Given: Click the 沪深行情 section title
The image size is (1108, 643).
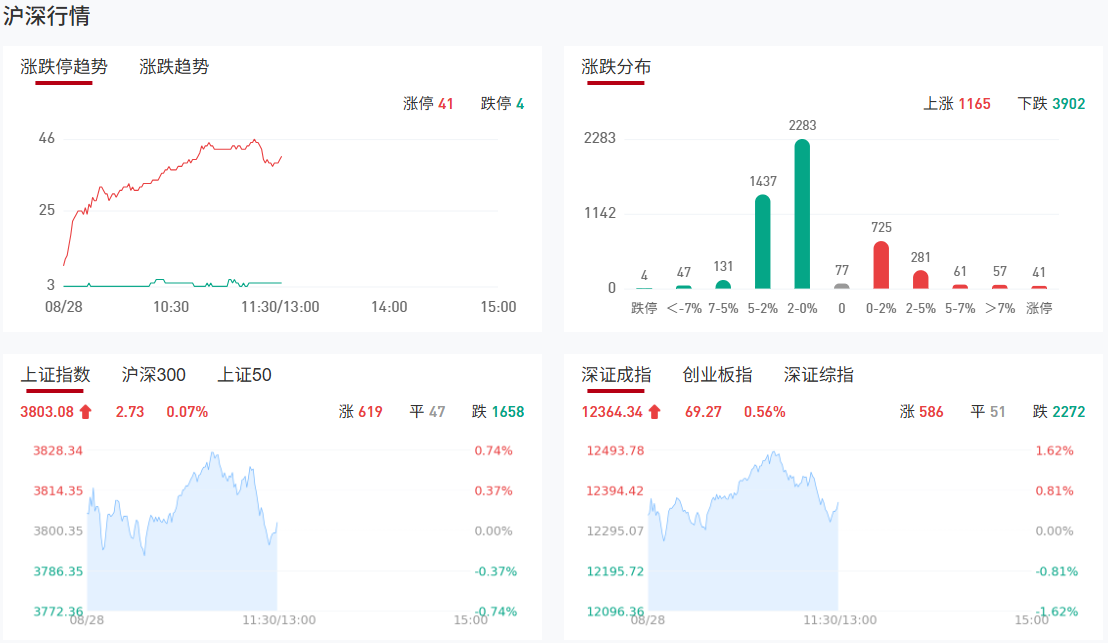Looking at the screenshot, I should tap(47, 17).
